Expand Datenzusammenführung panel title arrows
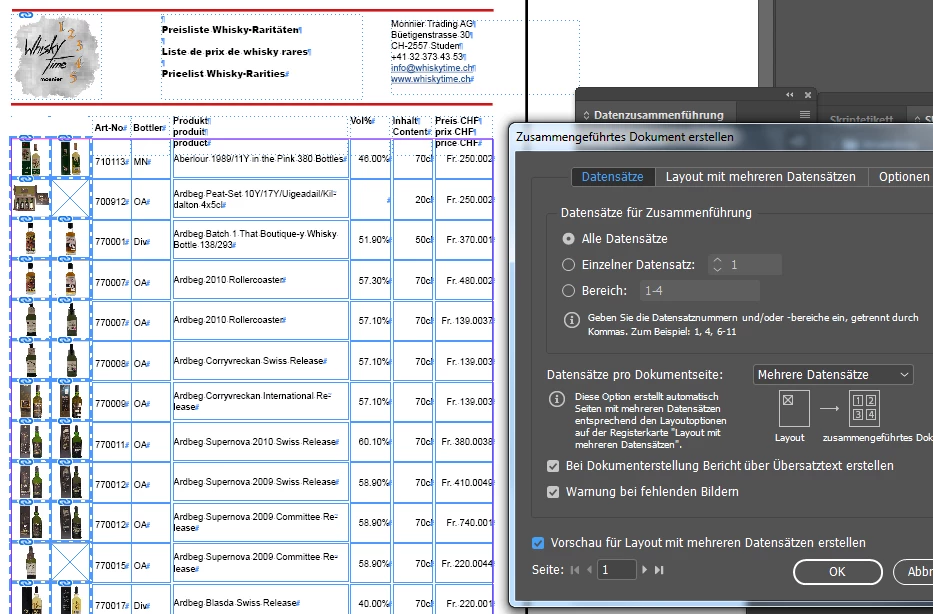 point(586,115)
